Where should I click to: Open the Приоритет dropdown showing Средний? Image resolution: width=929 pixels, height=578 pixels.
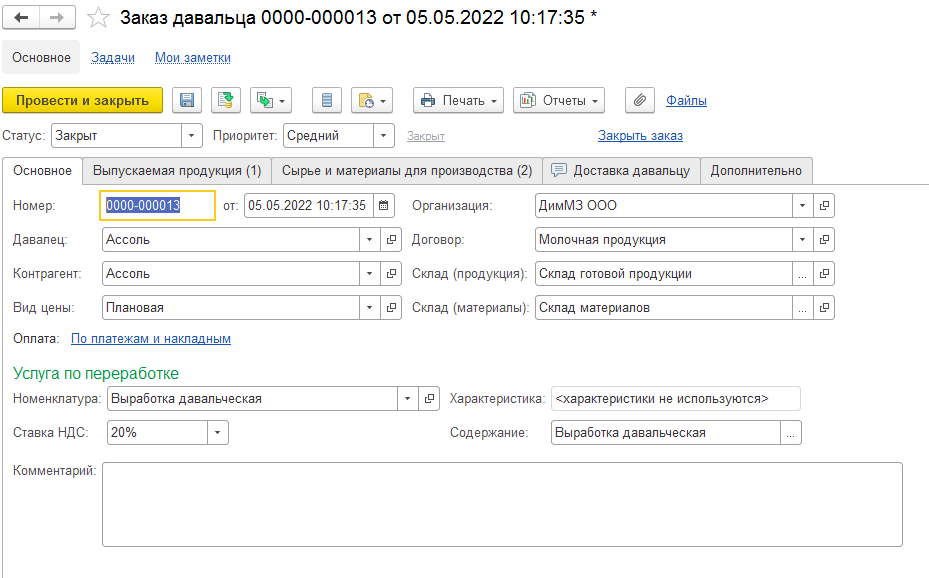click(381, 135)
